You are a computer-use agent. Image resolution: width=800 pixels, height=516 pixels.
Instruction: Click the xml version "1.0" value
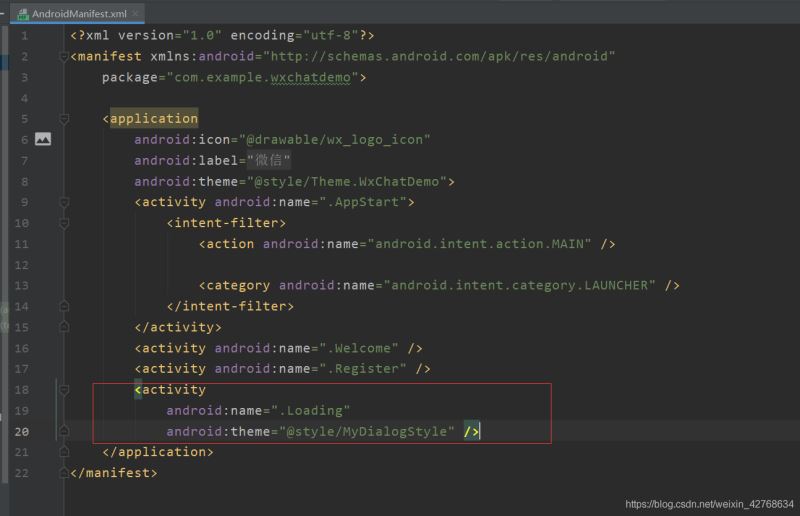[202, 36]
